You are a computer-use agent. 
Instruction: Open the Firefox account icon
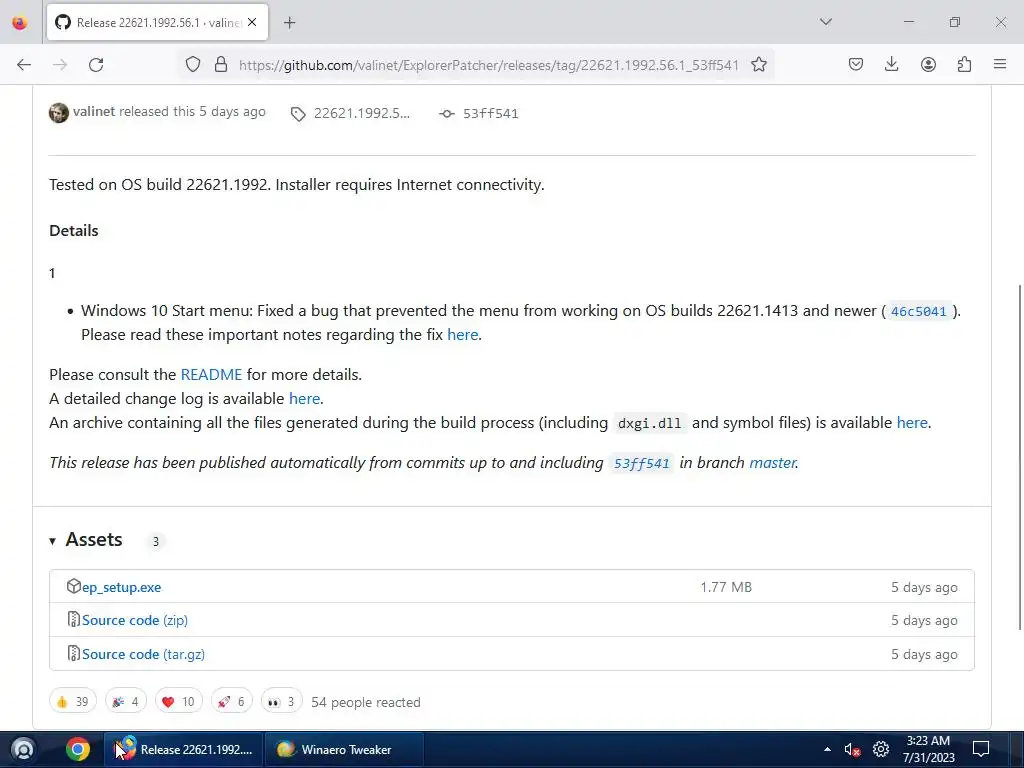click(x=928, y=64)
